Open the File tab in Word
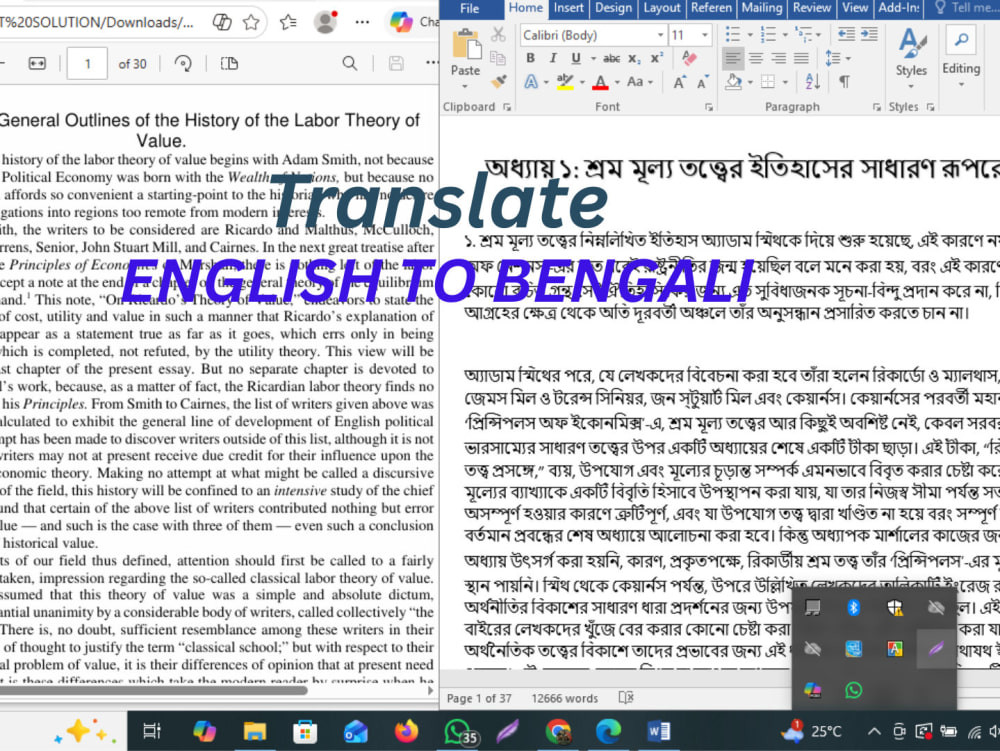This screenshot has width=1000, height=751. (470, 8)
